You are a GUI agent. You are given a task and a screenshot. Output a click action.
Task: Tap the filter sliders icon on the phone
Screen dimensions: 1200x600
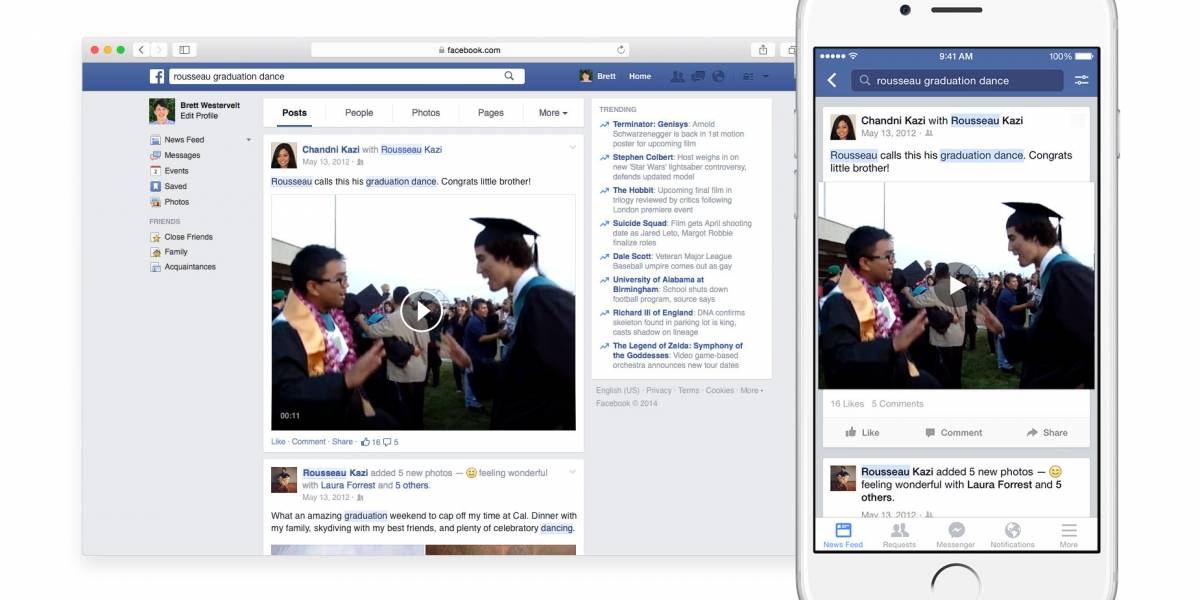point(1081,80)
